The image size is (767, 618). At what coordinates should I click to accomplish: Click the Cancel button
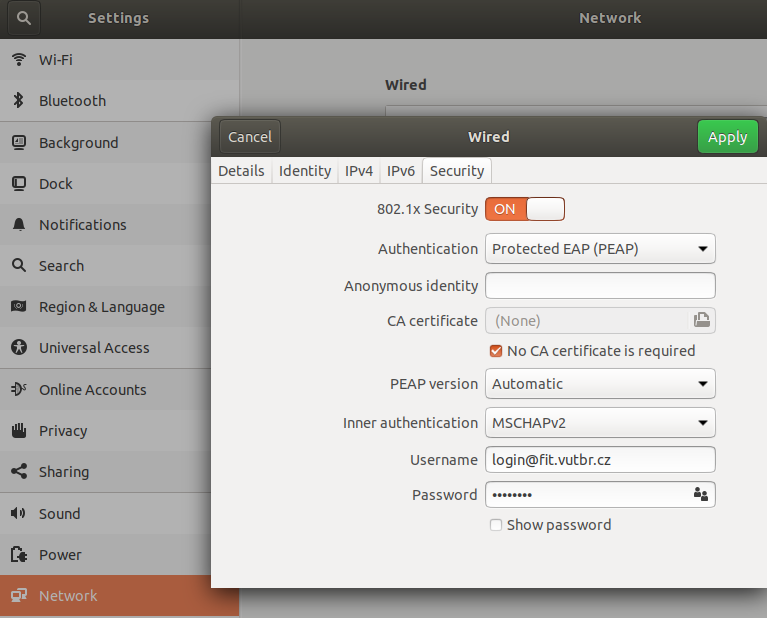250,137
